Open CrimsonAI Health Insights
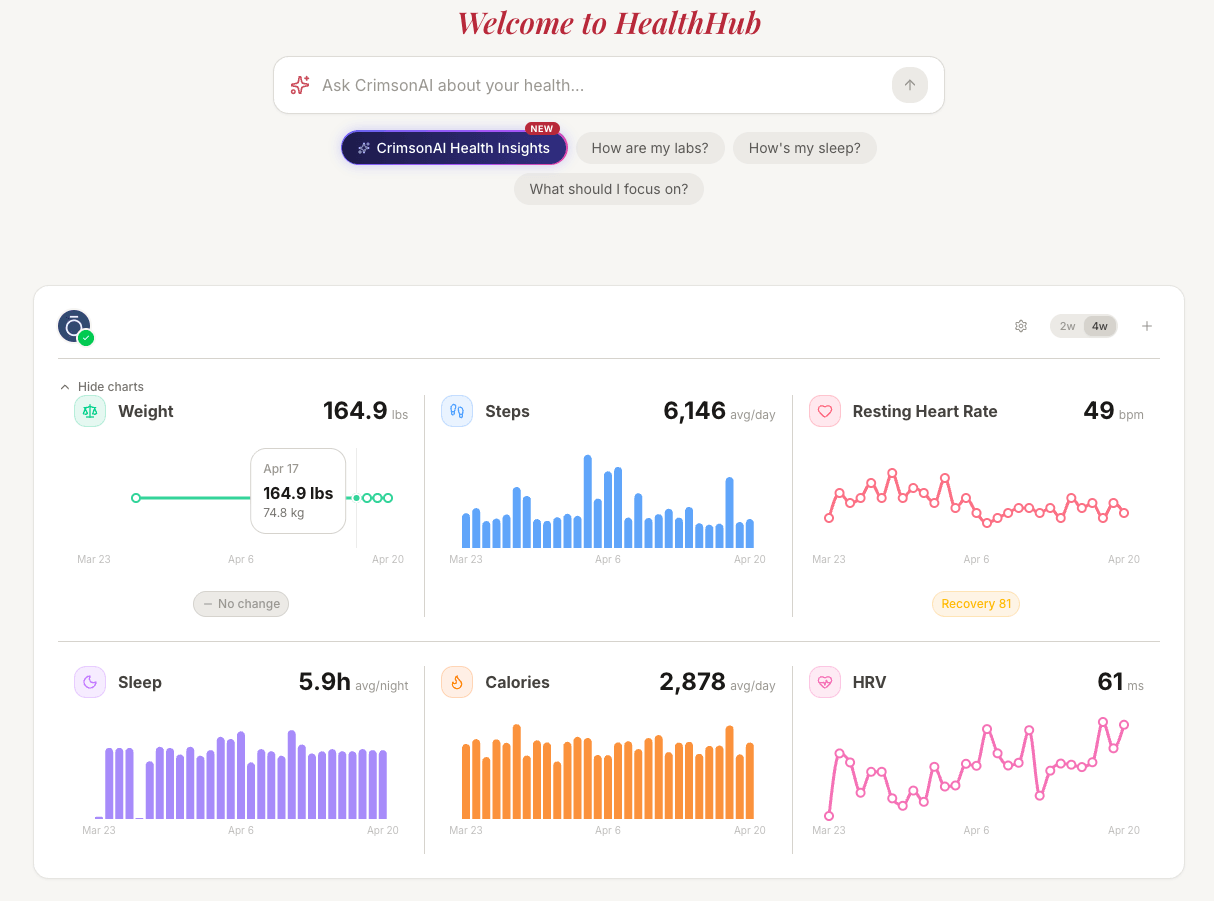 coord(454,148)
